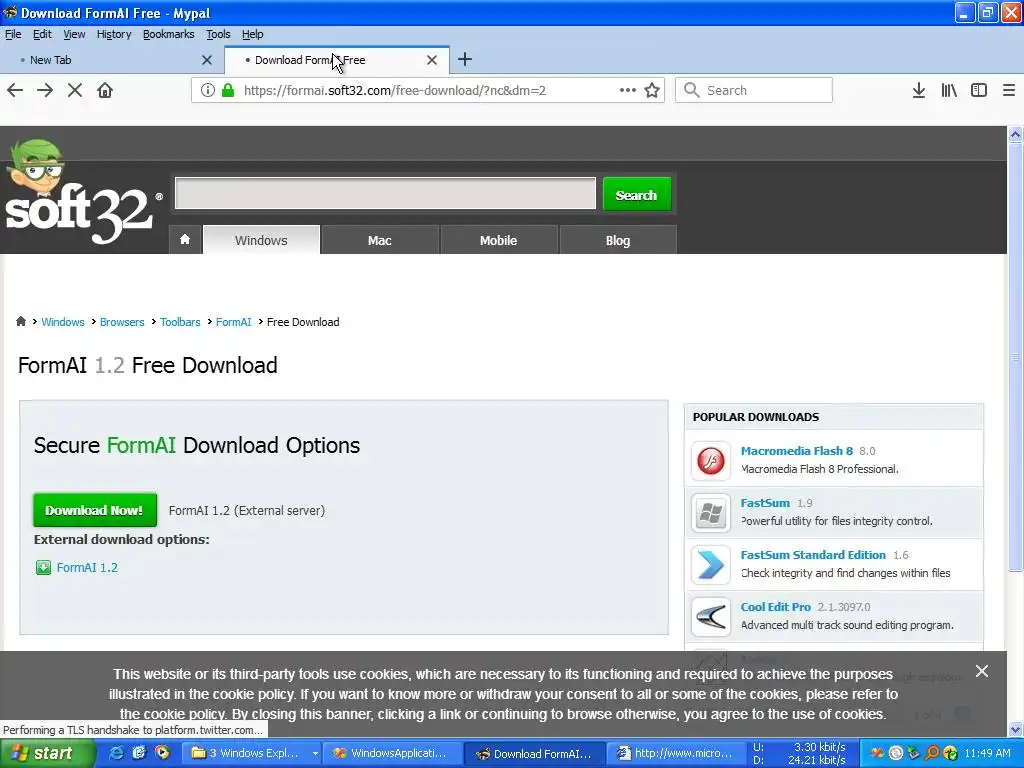Open the downloads panel arrow
Image resolution: width=1024 pixels, height=768 pixels.
click(919, 90)
